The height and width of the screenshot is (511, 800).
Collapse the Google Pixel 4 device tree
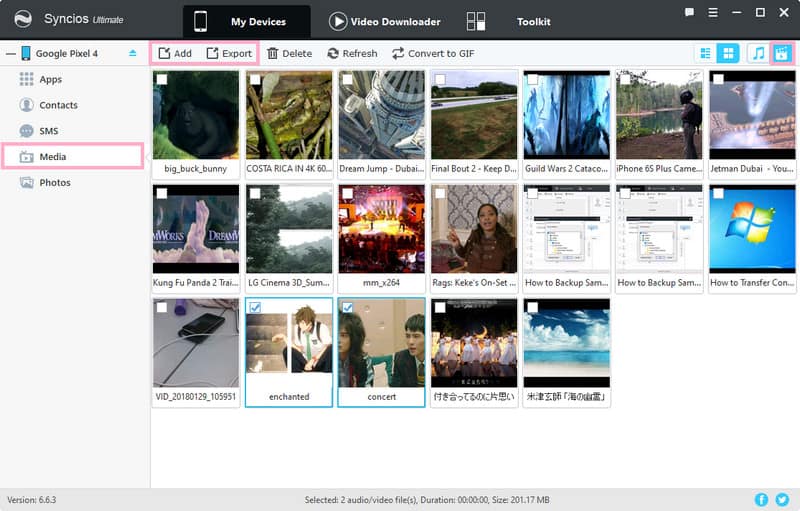[x=11, y=54]
